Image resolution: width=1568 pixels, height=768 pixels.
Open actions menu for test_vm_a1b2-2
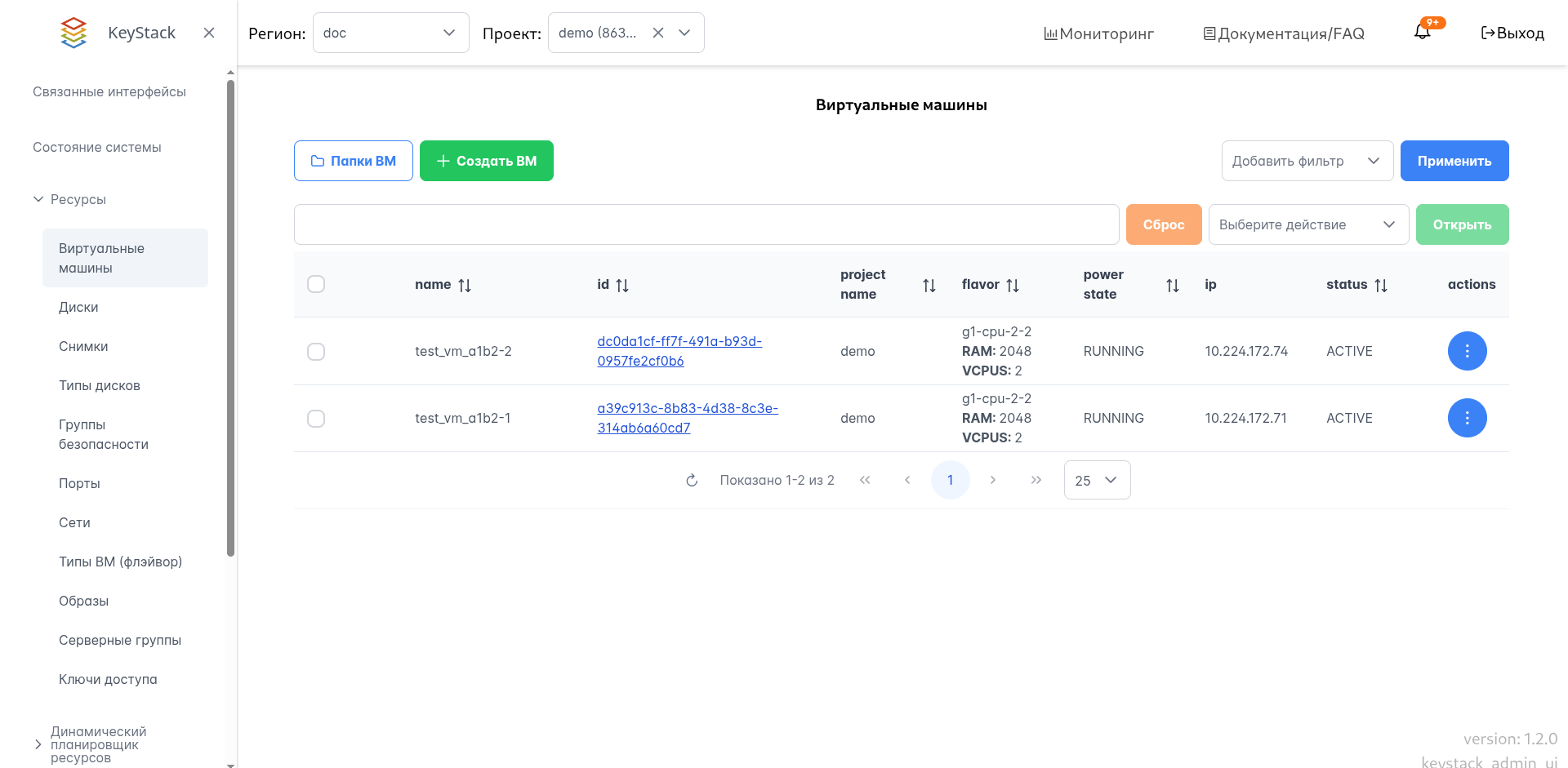pyautogui.click(x=1467, y=351)
